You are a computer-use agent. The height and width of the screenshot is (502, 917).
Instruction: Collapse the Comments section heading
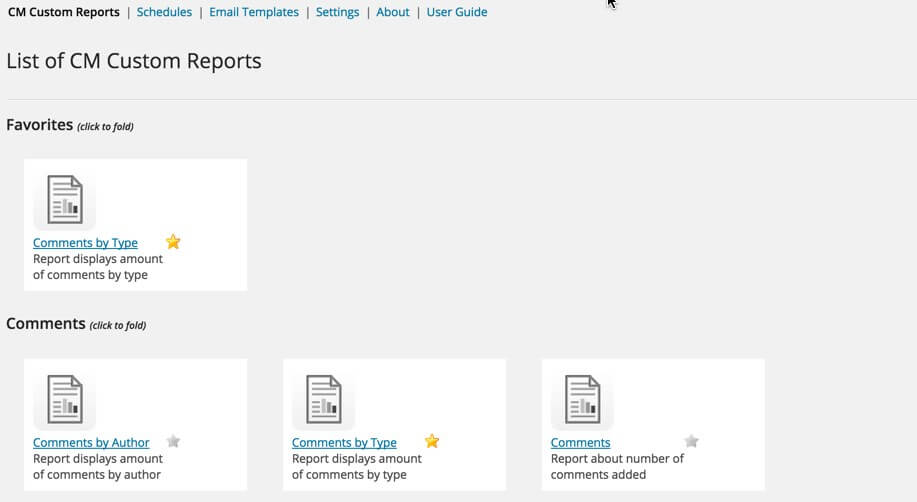[46, 324]
